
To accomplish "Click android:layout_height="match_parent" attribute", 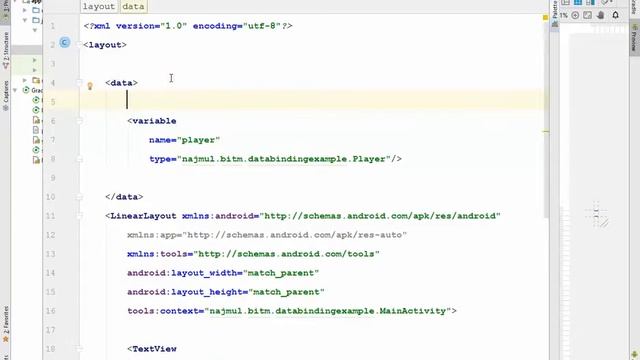I will (x=226, y=292).
